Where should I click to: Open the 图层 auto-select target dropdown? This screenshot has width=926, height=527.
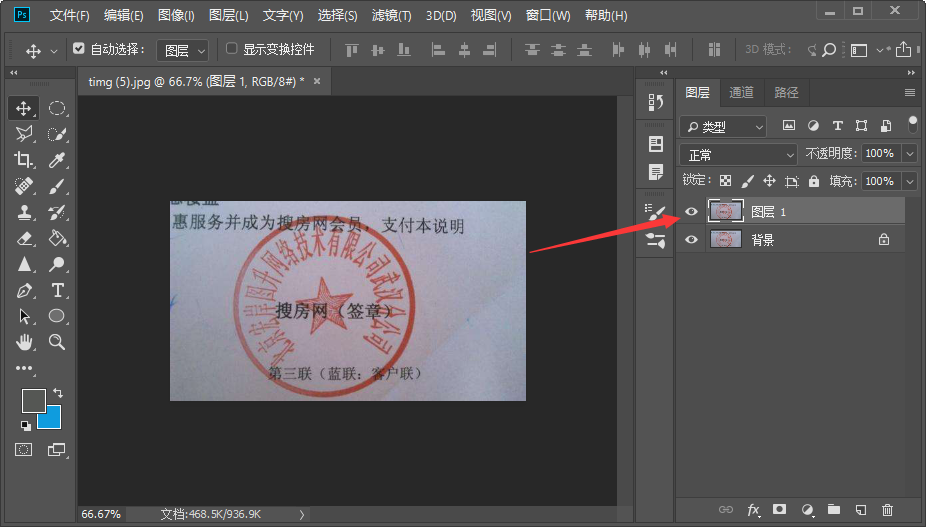tap(182, 51)
